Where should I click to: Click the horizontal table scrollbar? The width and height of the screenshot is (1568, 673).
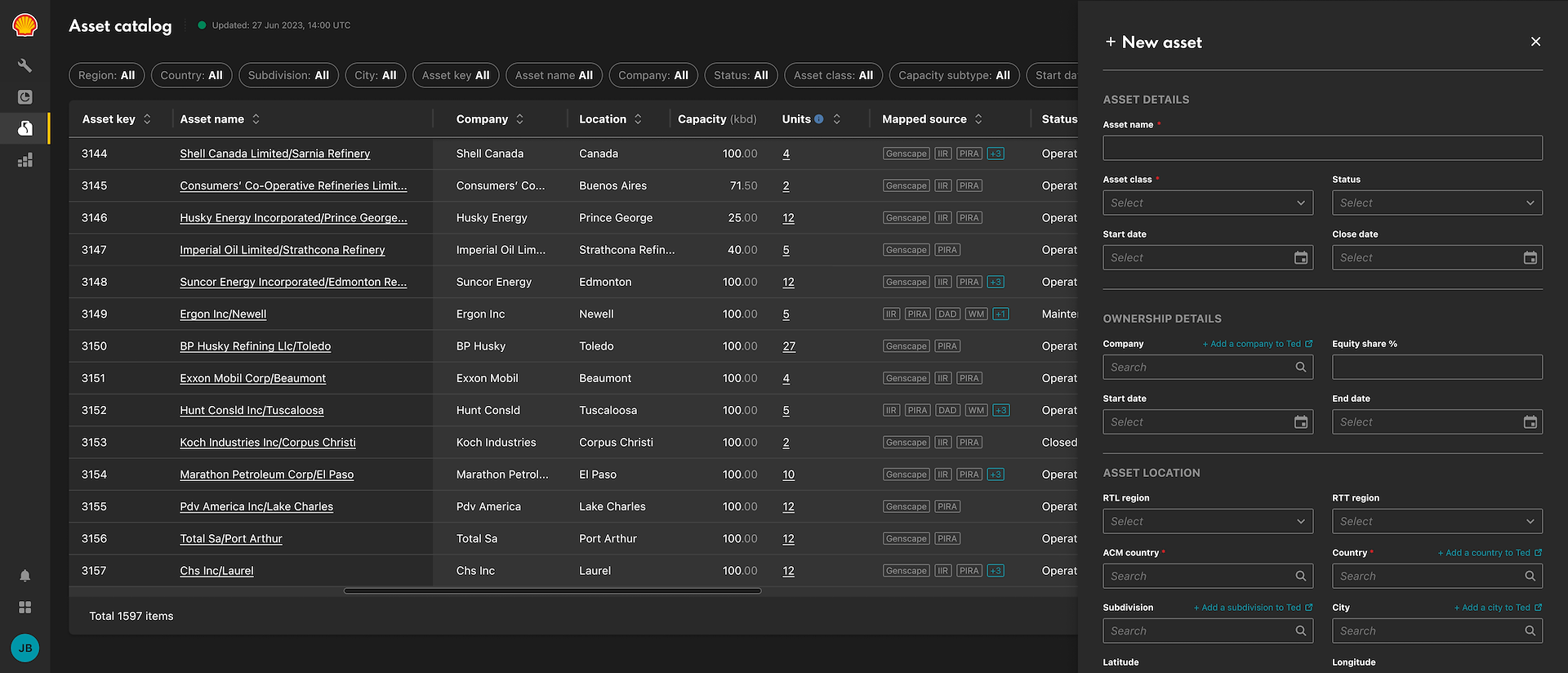click(x=552, y=591)
